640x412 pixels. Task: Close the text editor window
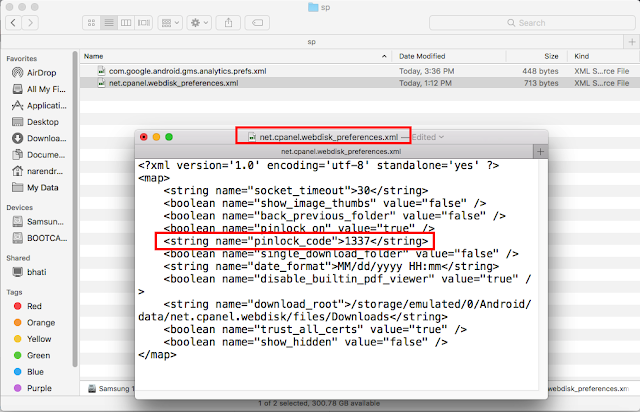click(144, 137)
